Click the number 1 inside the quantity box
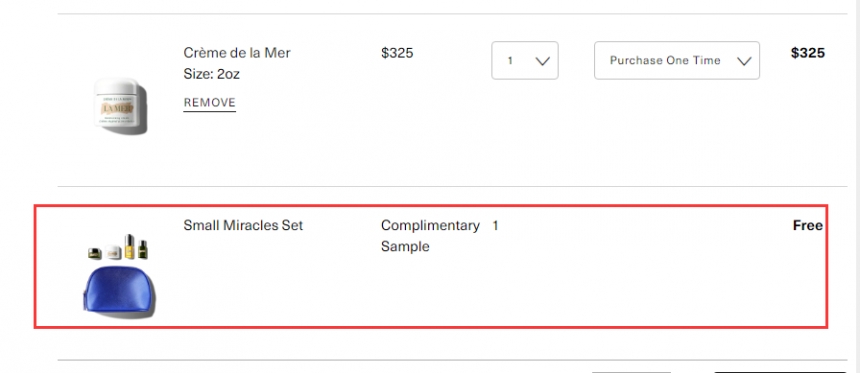 (510, 61)
